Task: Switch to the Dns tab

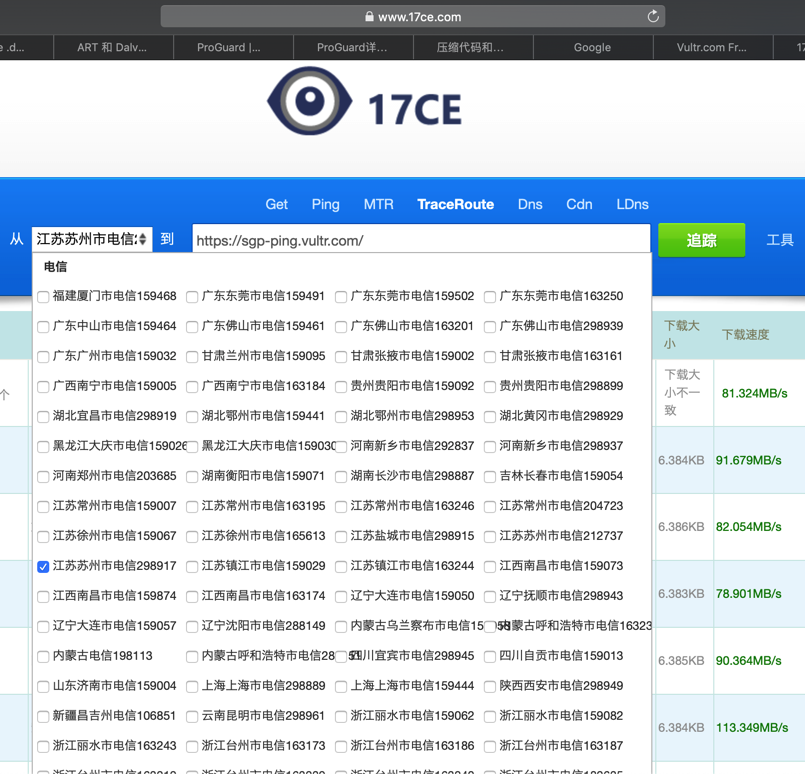Action: [x=530, y=204]
